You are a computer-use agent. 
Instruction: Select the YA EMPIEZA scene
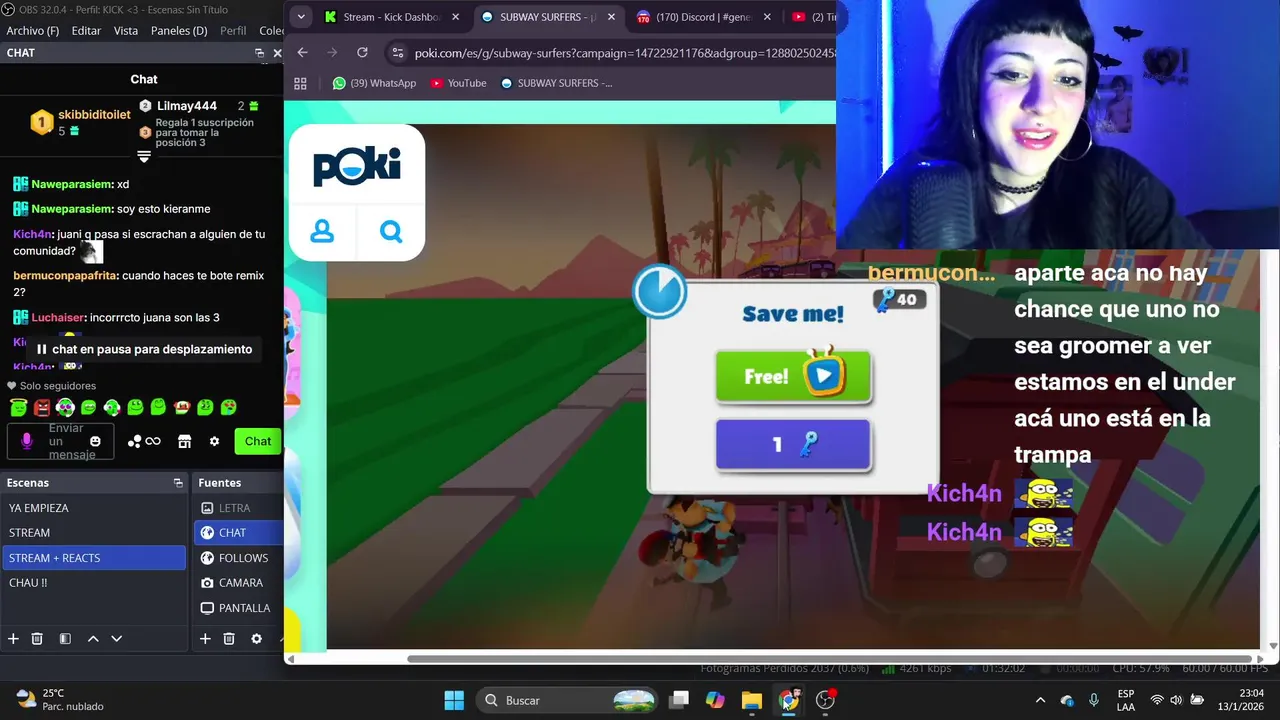point(94,508)
